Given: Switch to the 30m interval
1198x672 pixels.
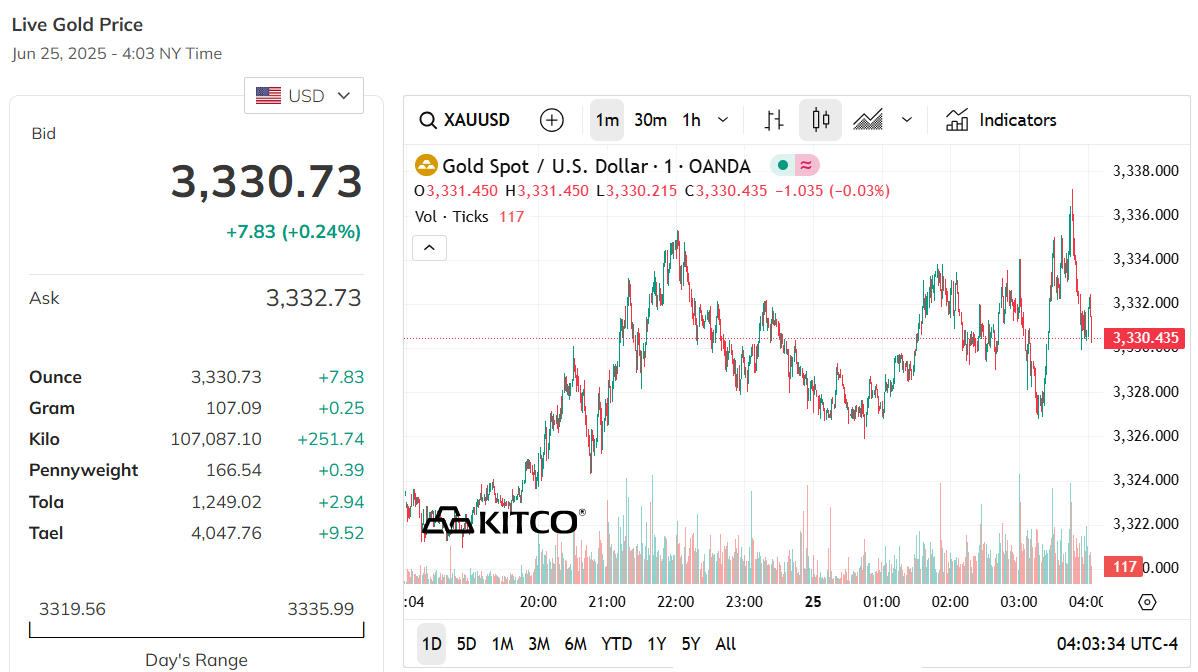Looking at the screenshot, I should (x=650, y=120).
